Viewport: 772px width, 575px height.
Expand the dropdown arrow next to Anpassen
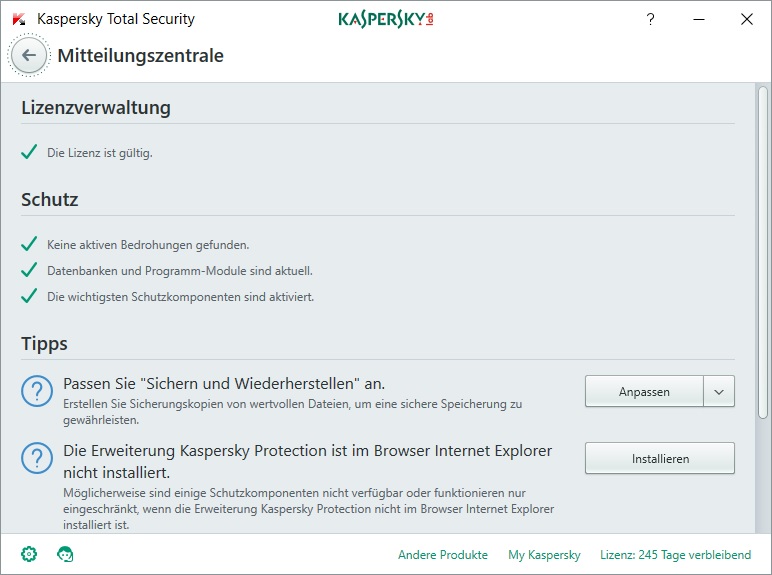(719, 392)
